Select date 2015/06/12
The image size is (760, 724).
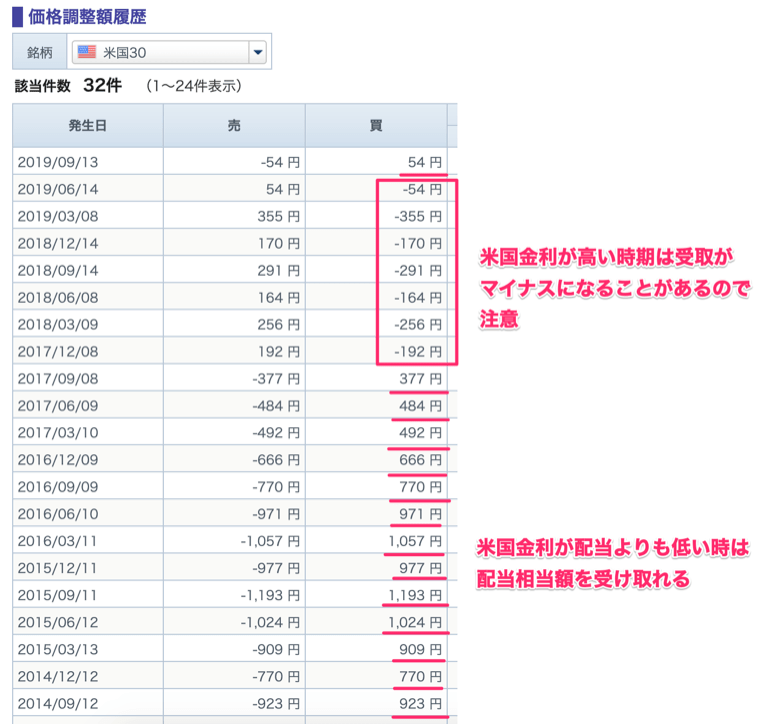click(58, 622)
